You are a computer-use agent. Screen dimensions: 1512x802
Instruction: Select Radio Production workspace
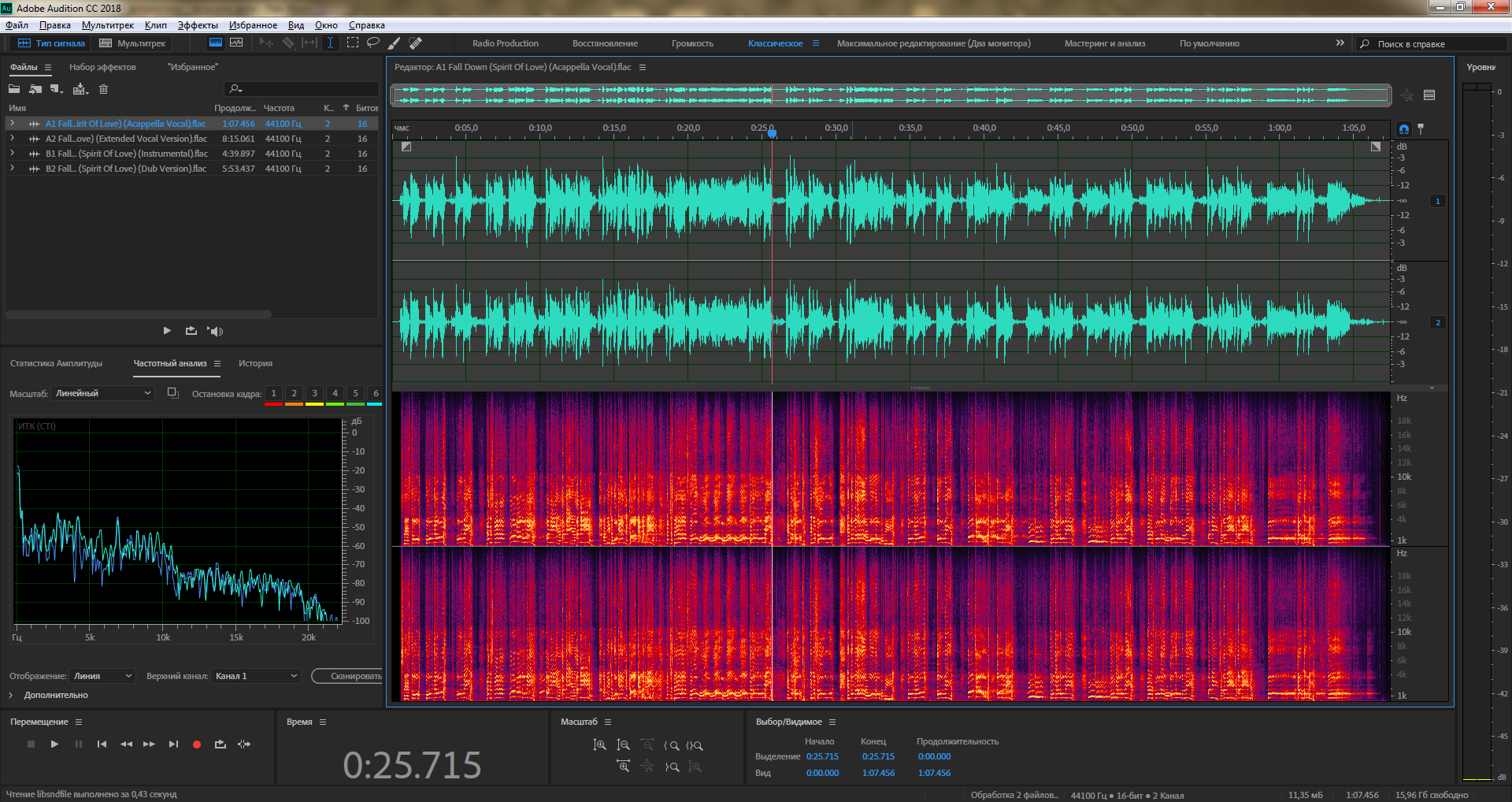point(506,43)
